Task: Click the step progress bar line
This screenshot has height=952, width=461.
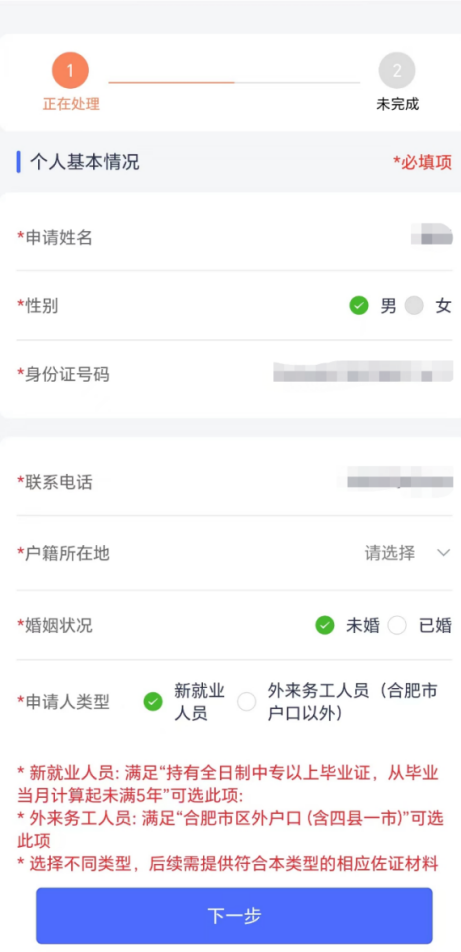Action: [x=234, y=82]
